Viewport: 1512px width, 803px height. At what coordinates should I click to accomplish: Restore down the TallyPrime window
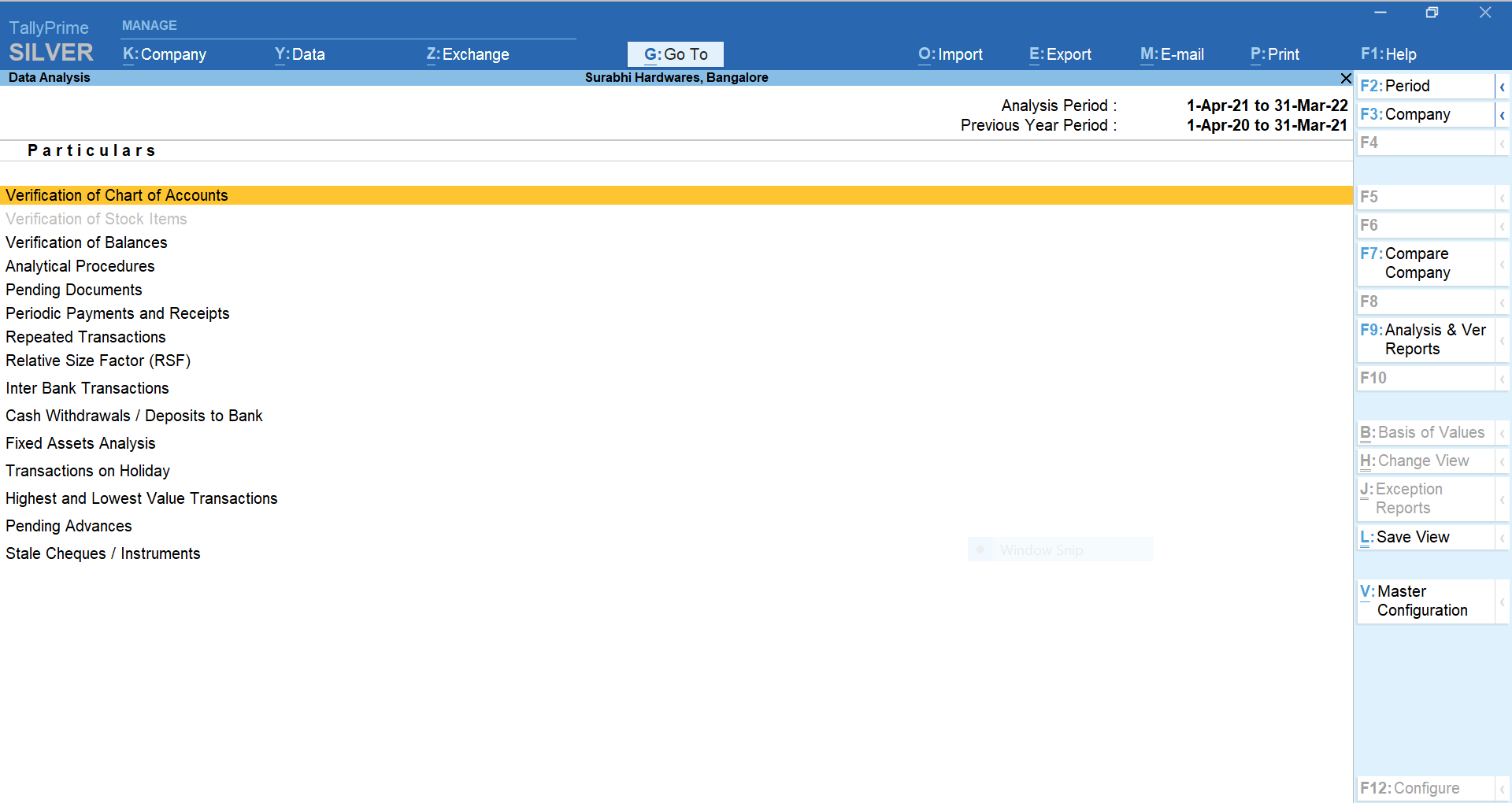pos(1432,13)
